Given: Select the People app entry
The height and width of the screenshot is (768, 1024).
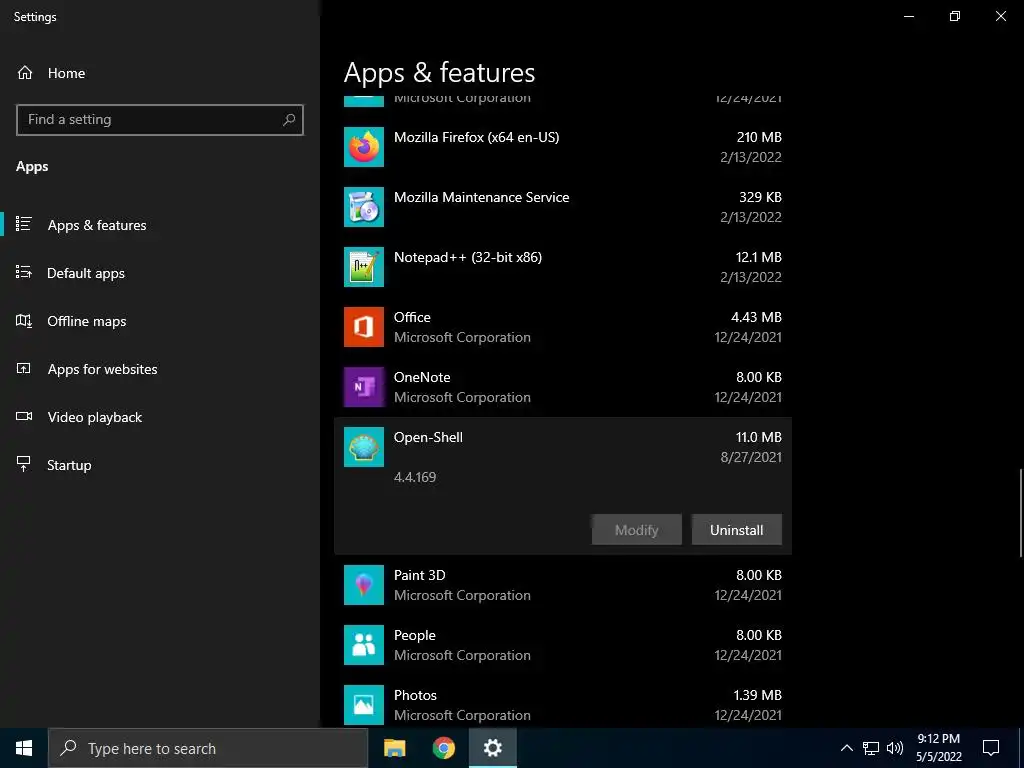Looking at the screenshot, I should [x=563, y=645].
